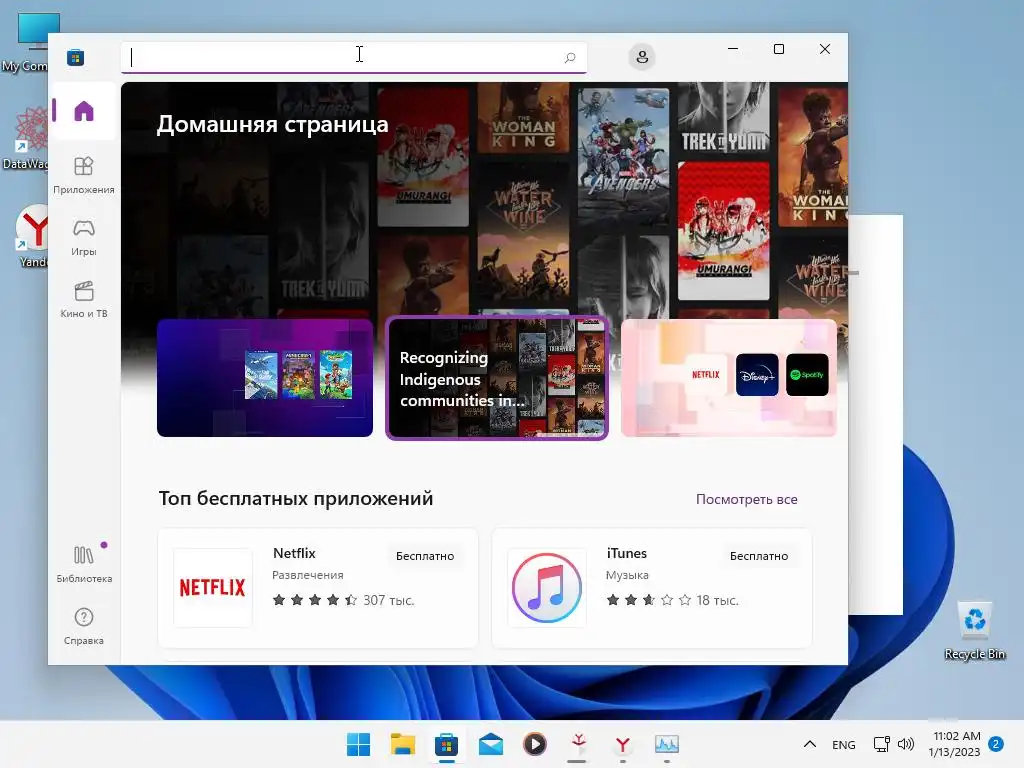Click Бесплатно button for Netflix
Image resolution: width=1024 pixels, height=768 pixels.
424,556
